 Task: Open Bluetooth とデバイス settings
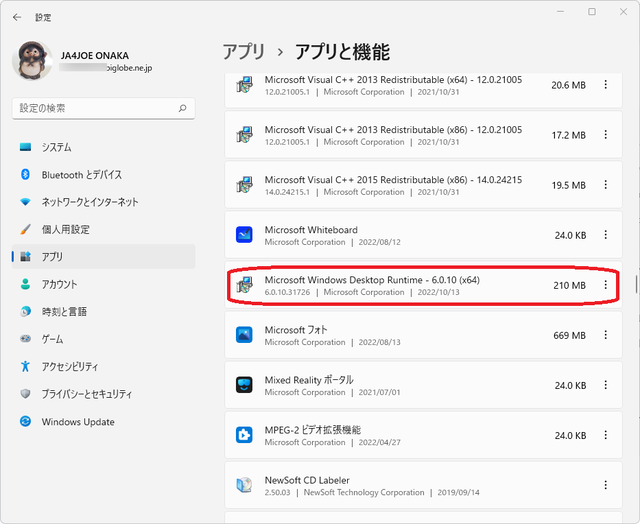point(103,175)
